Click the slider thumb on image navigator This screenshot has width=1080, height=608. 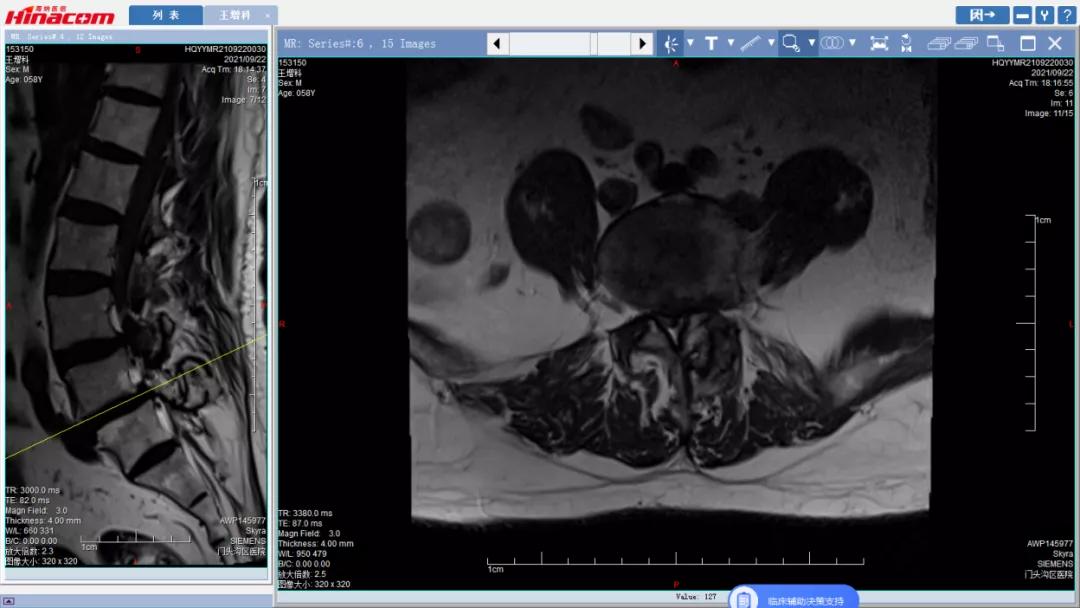coord(594,43)
